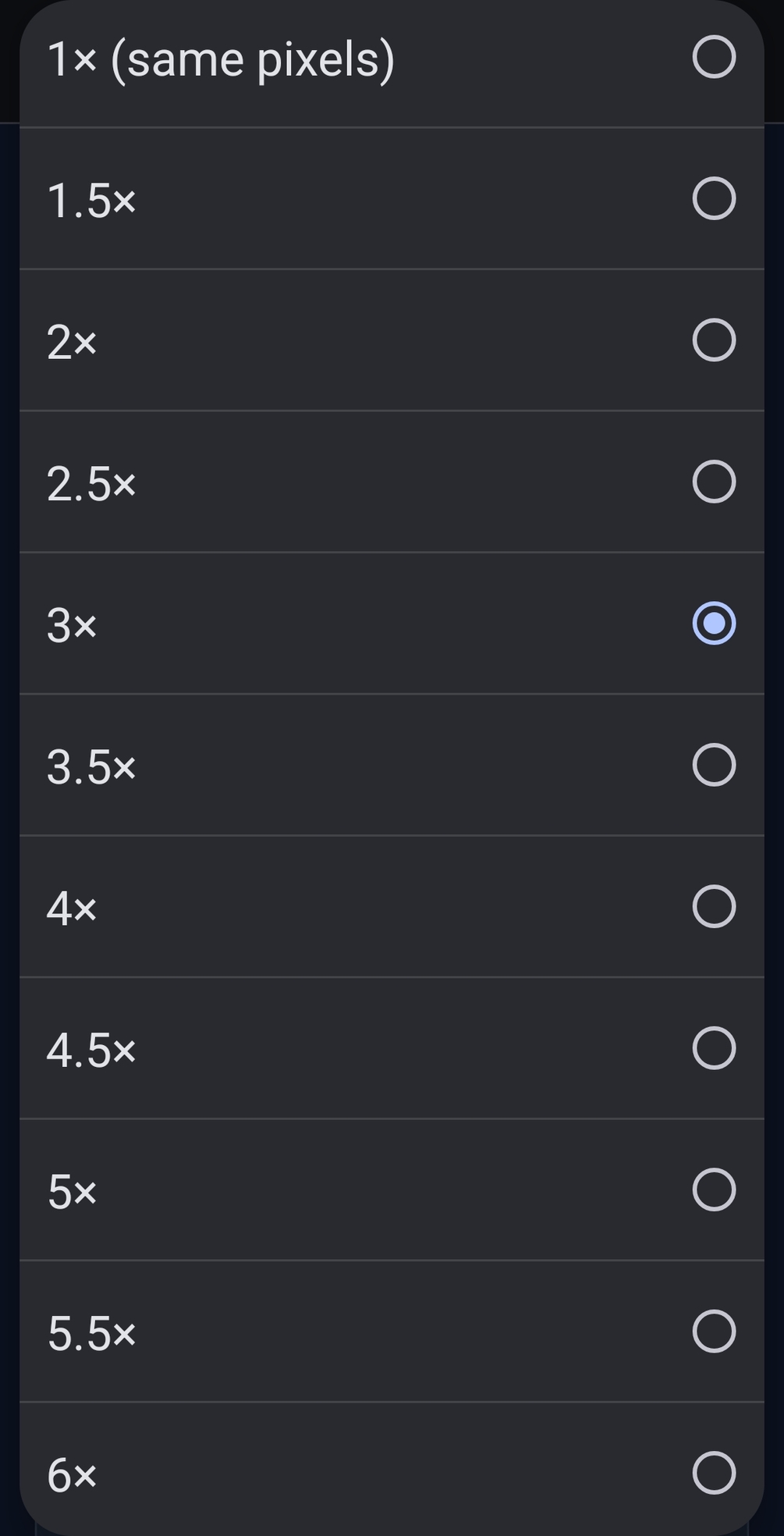The width and height of the screenshot is (784, 1536).
Task: Select the 3.5× radio circle
Action: click(714, 765)
